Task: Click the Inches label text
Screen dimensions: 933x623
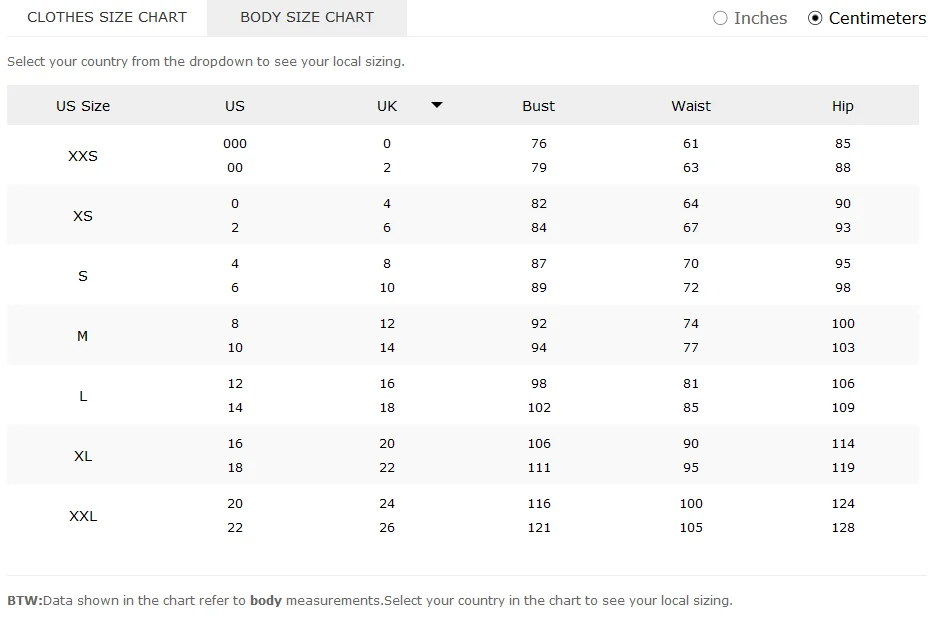Action: point(760,18)
